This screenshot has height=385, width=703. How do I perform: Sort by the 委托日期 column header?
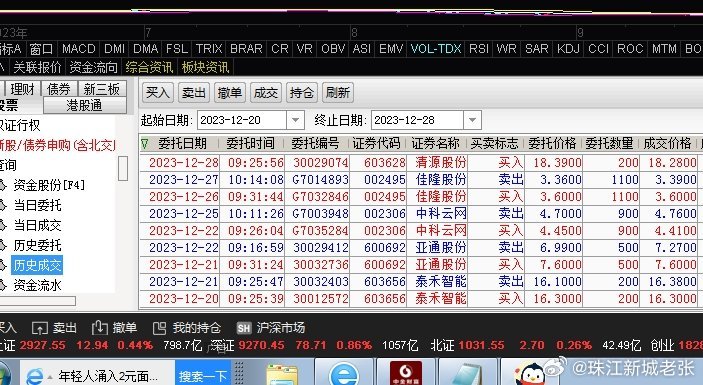(182, 144)
